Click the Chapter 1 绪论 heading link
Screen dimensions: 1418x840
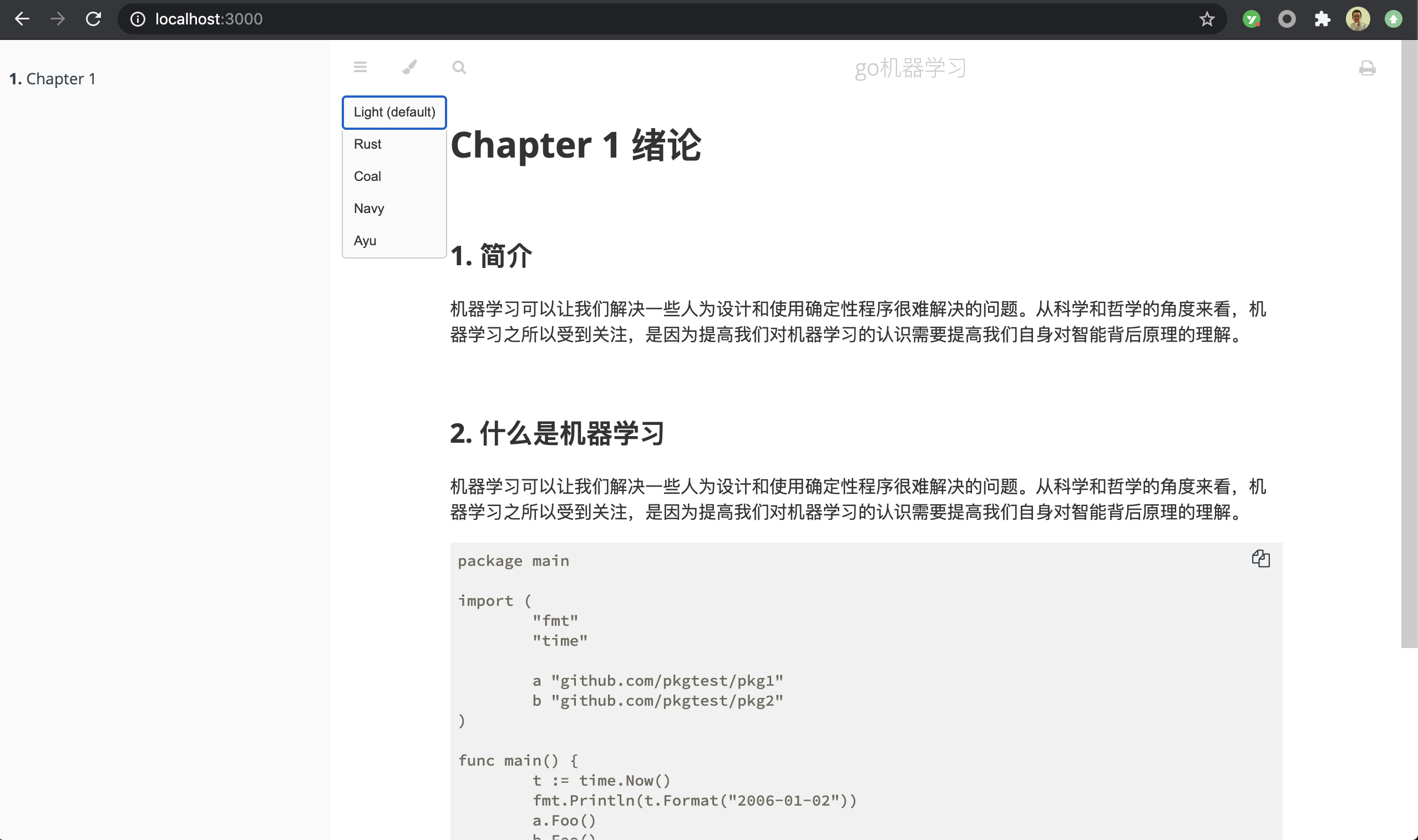(575, 145)
